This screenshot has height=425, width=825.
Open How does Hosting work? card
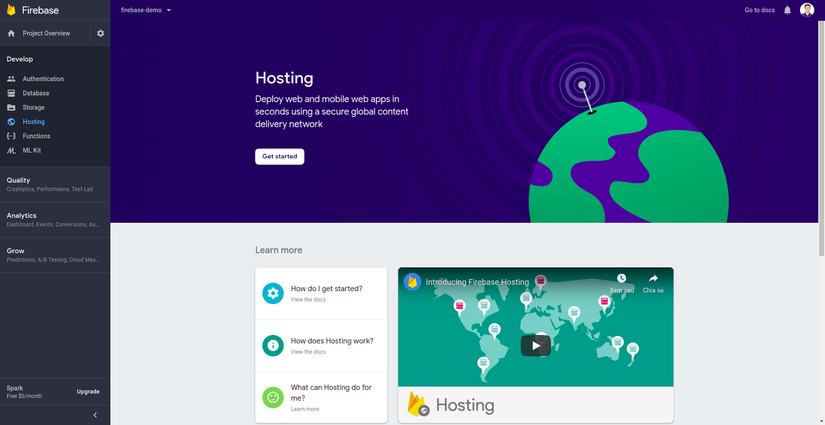(321, 346)
